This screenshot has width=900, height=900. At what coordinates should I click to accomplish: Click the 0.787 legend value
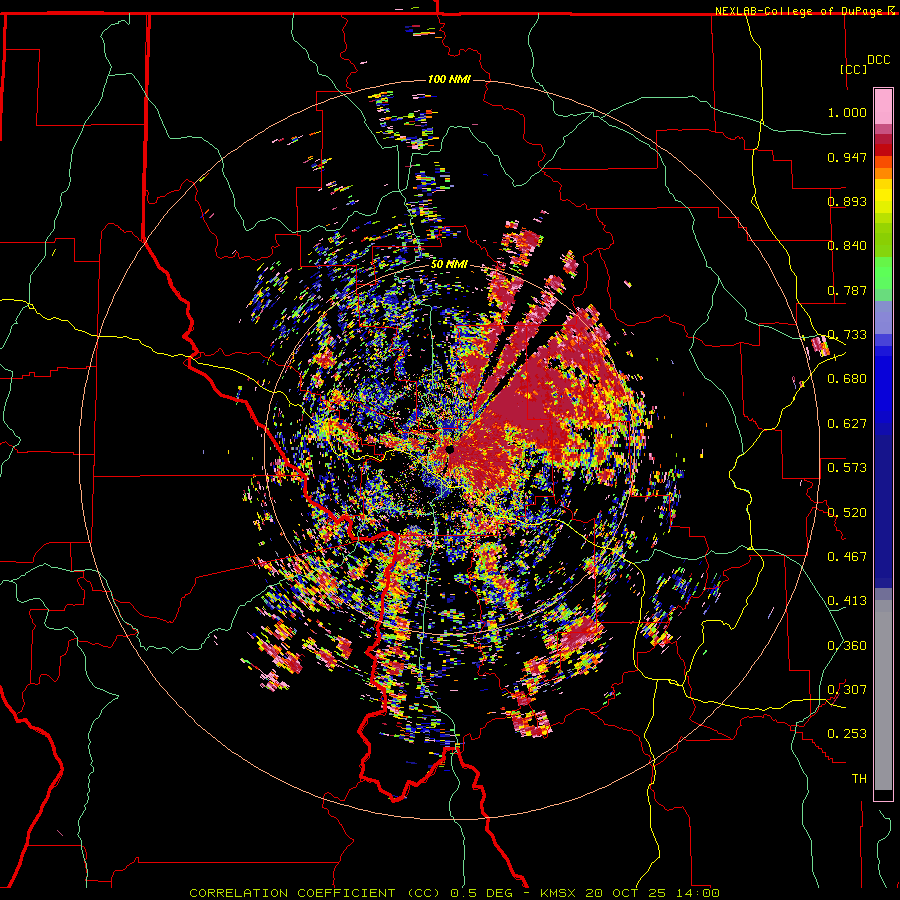pos(847,290)
